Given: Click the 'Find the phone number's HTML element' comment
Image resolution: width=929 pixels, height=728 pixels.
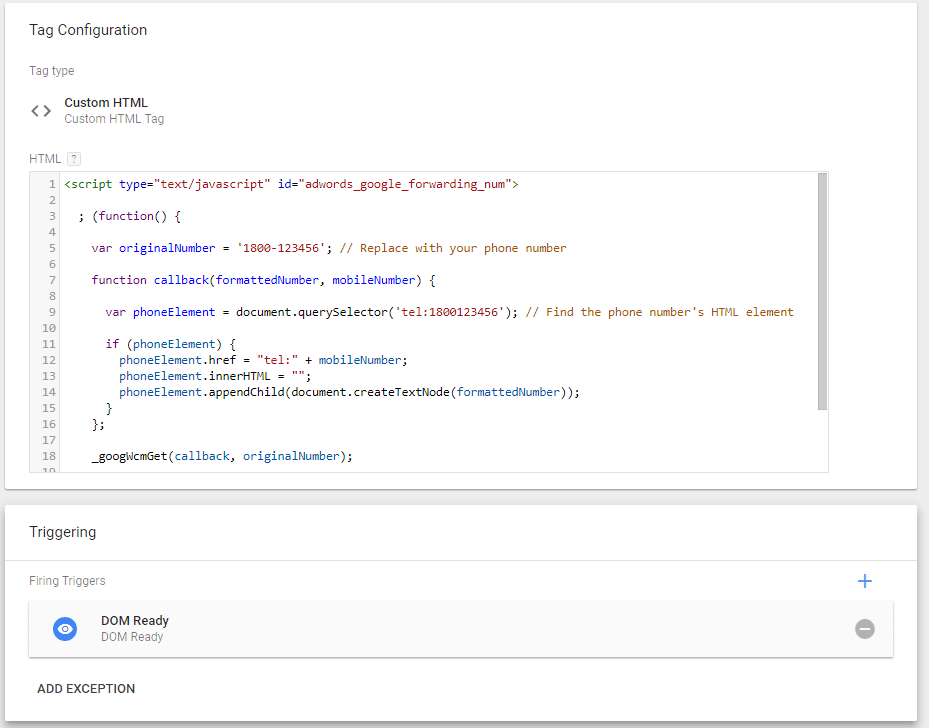Looking at the screenshot, I should [659, 312].
